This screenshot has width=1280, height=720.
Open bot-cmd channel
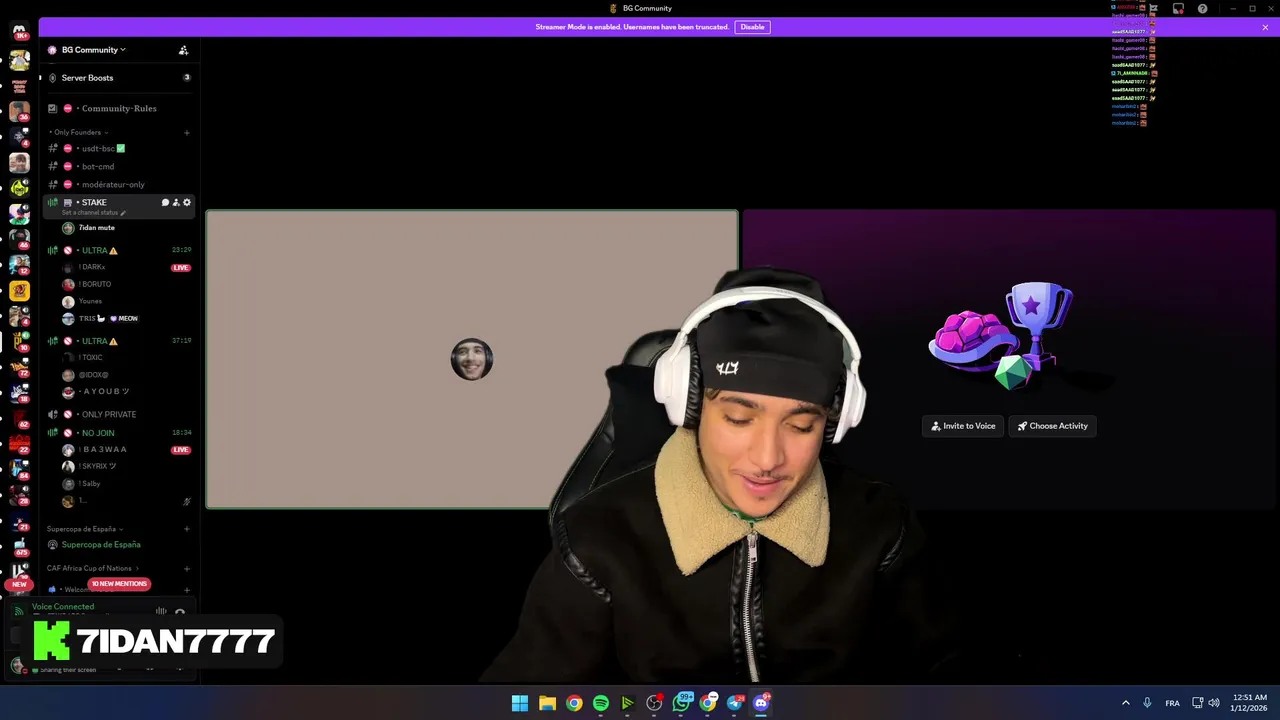(x=118, y=166)
